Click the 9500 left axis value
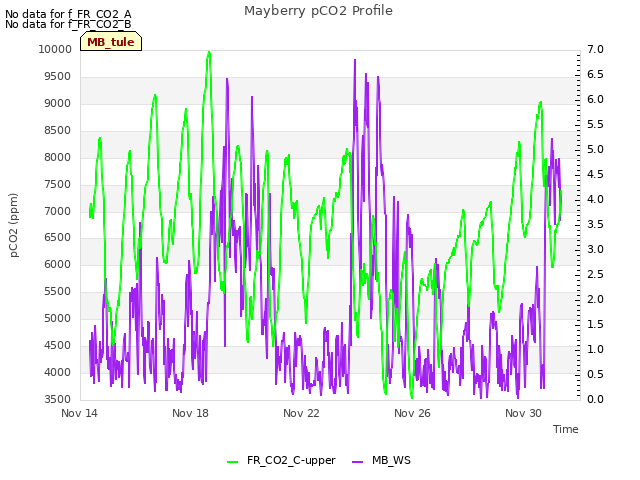 click(58, 76)
